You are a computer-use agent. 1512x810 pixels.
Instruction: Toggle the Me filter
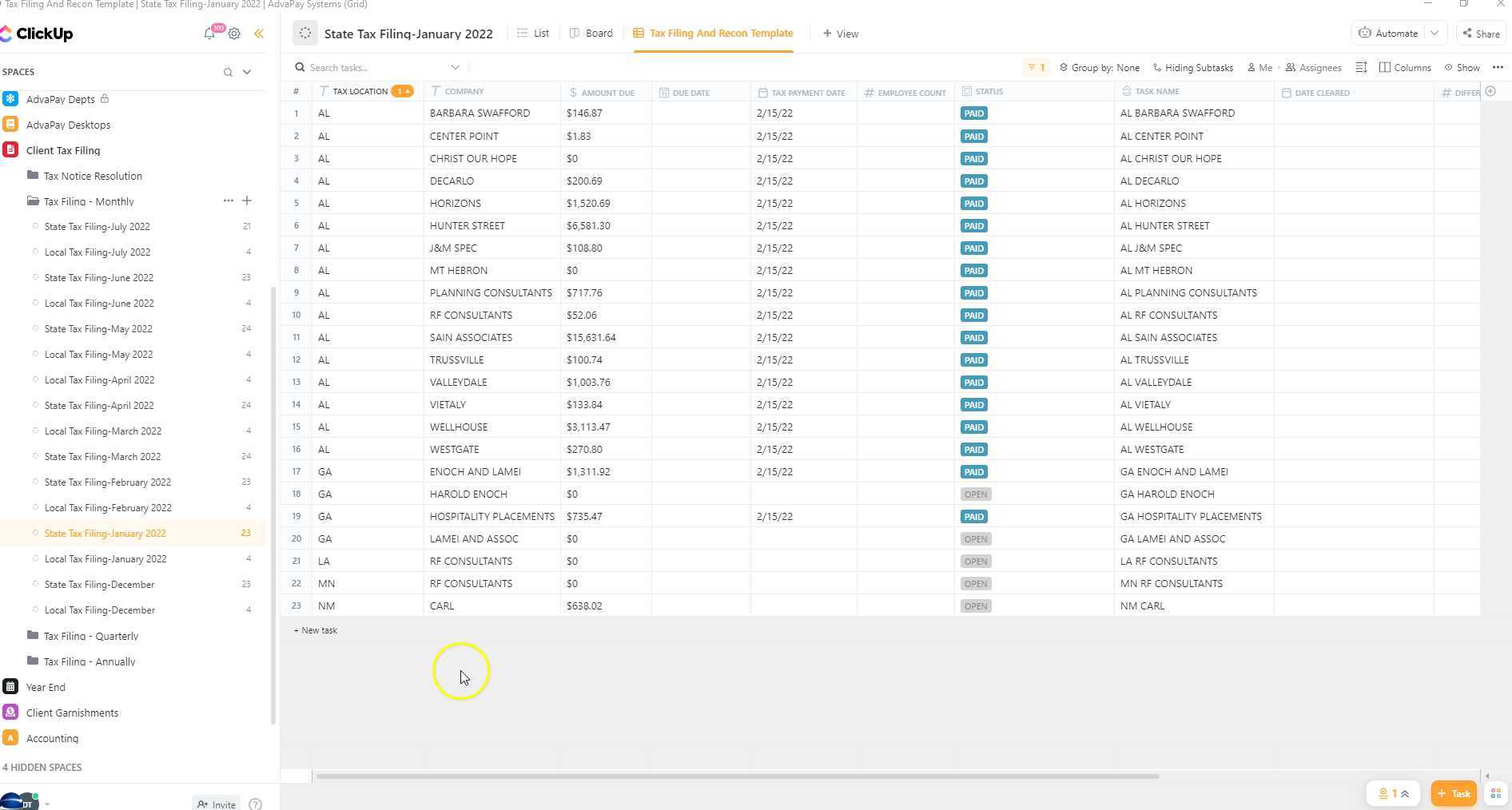coord(1259,68)
